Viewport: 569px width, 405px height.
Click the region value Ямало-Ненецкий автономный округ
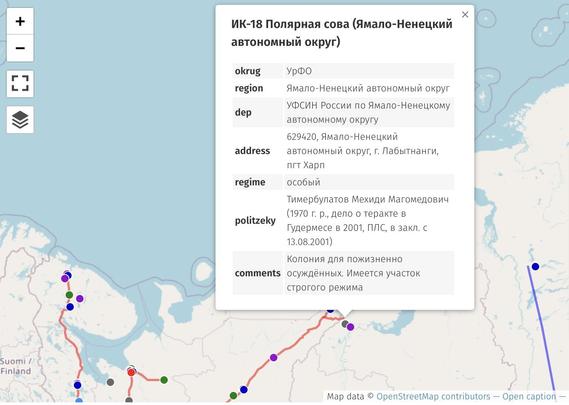pyautogui.click(x=368, y=88)
